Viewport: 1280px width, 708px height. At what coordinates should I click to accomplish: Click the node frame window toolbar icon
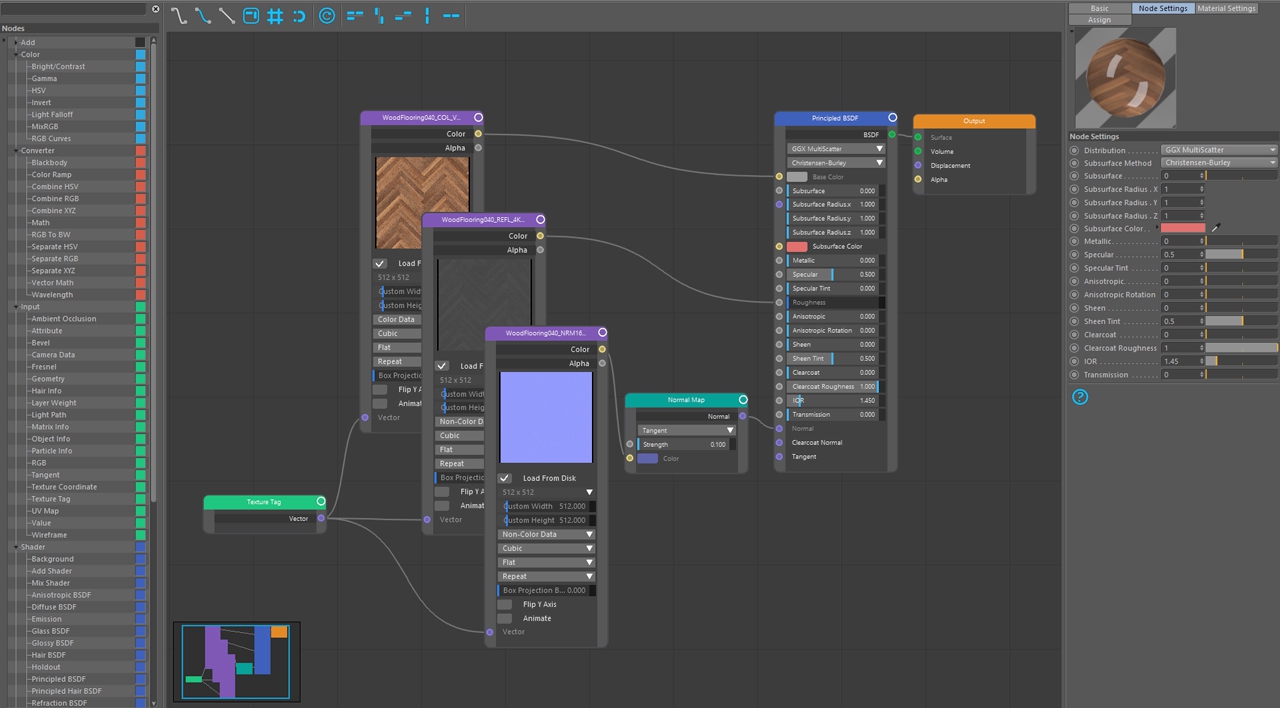point(251,16)
